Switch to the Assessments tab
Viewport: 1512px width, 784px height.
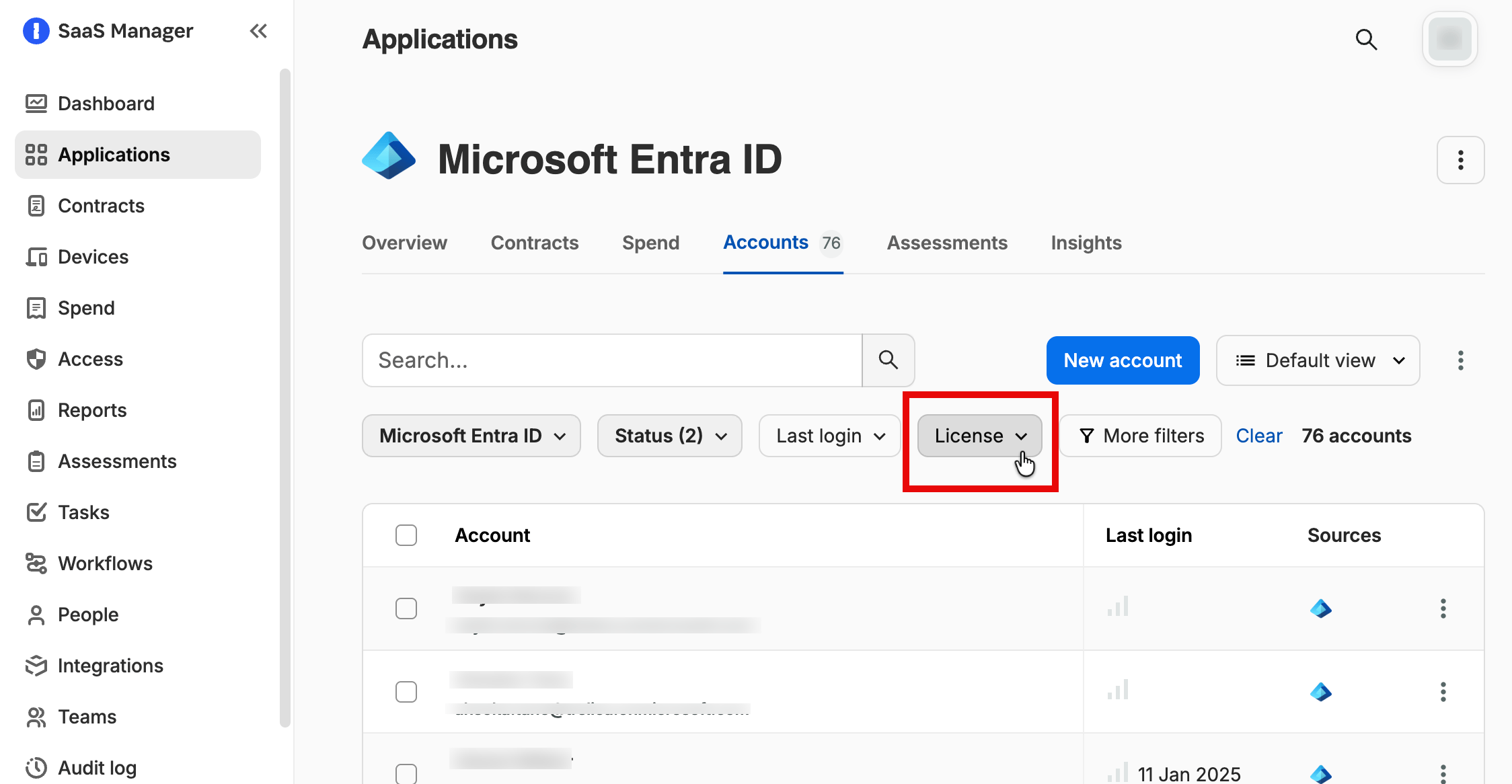[947, 243]
